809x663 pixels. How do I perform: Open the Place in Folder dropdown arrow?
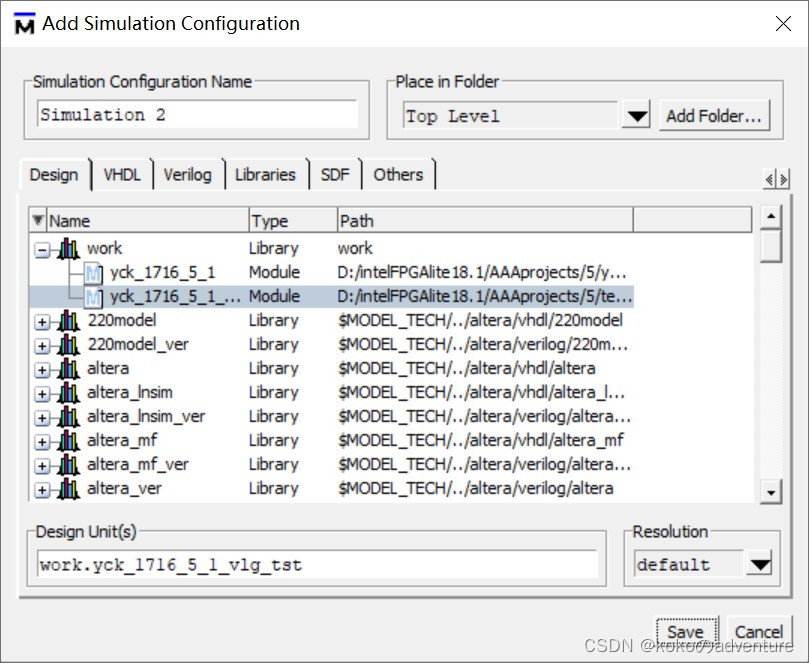(636, 116)
